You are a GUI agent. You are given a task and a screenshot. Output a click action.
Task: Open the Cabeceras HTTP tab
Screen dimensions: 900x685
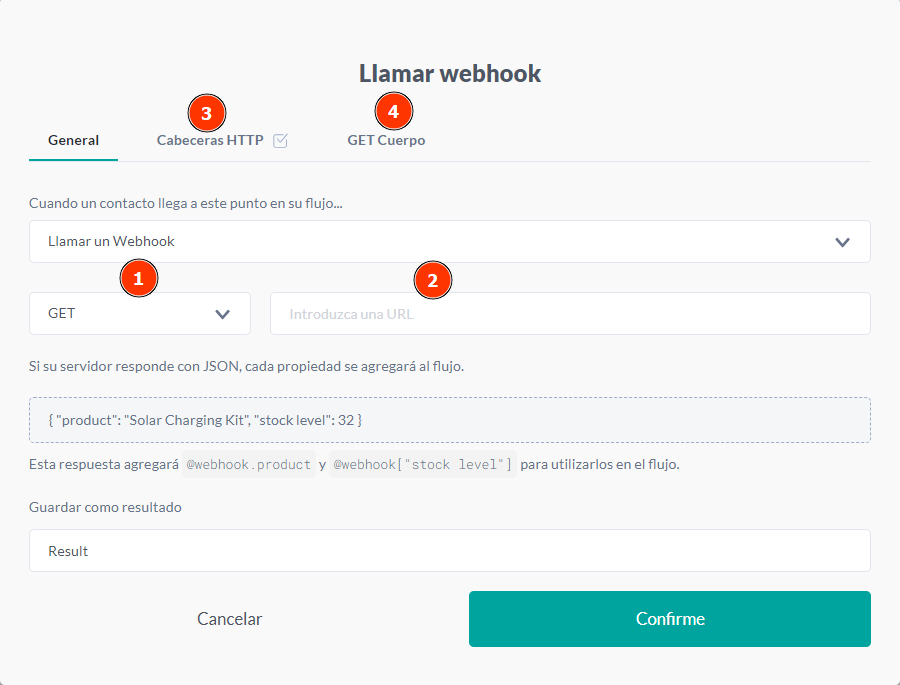point(210,141)
